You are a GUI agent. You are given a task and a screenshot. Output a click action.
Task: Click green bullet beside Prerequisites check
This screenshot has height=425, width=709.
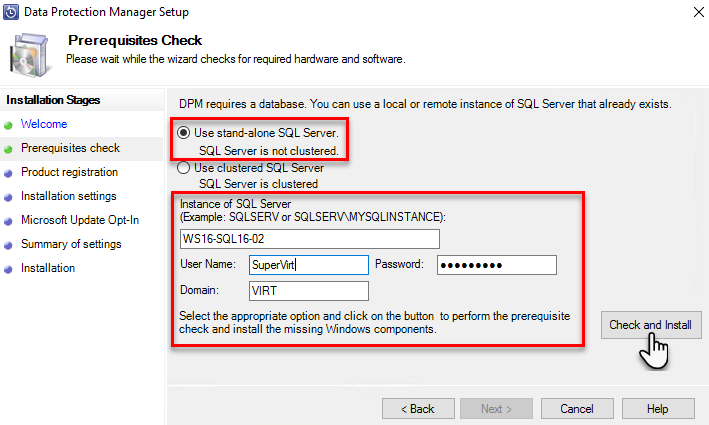tap(8, 149)
